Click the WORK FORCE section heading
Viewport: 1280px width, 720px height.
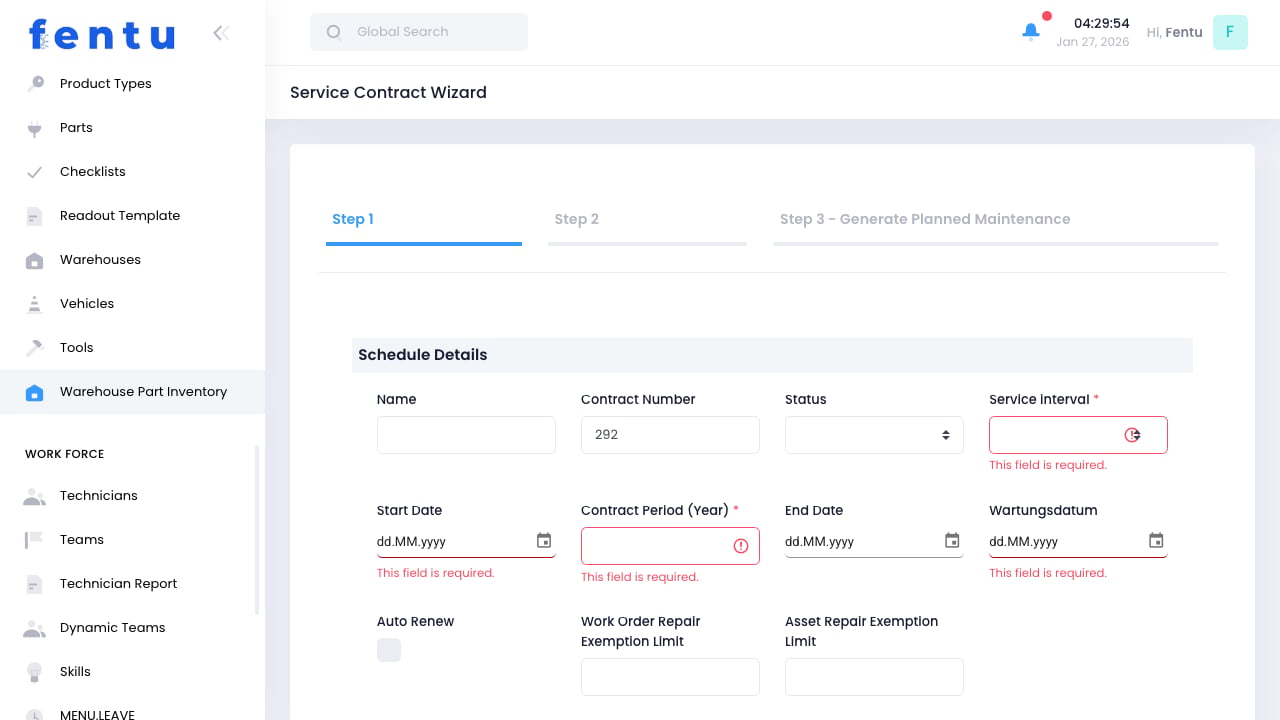(x=64, y=454)
